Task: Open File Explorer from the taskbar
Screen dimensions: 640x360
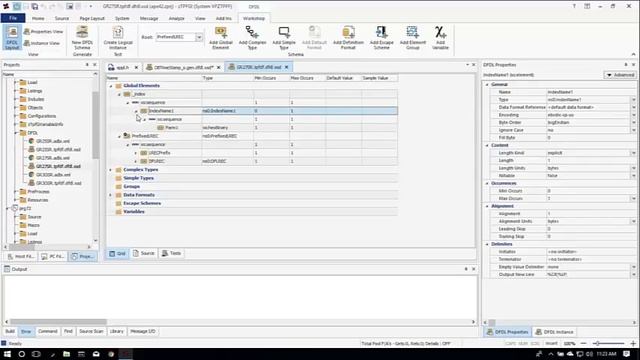Action: (x=66, y=354)
